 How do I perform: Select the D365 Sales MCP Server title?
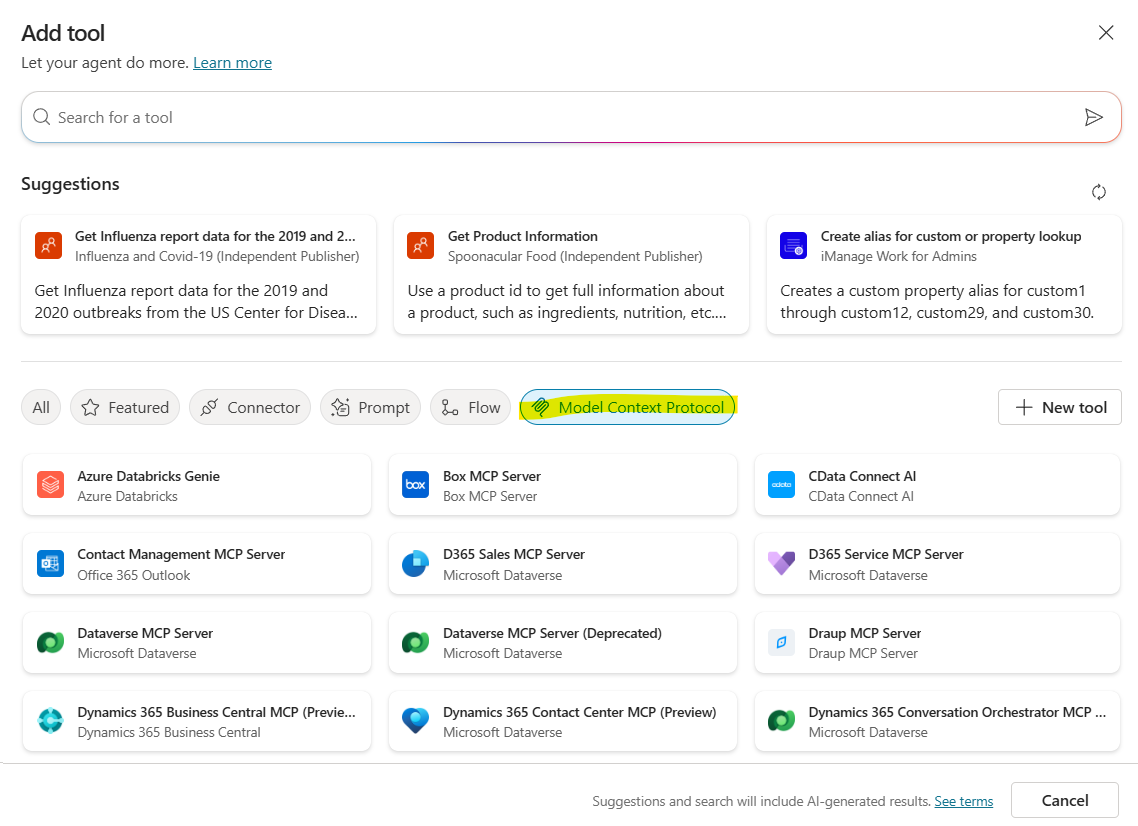point(514,555)
